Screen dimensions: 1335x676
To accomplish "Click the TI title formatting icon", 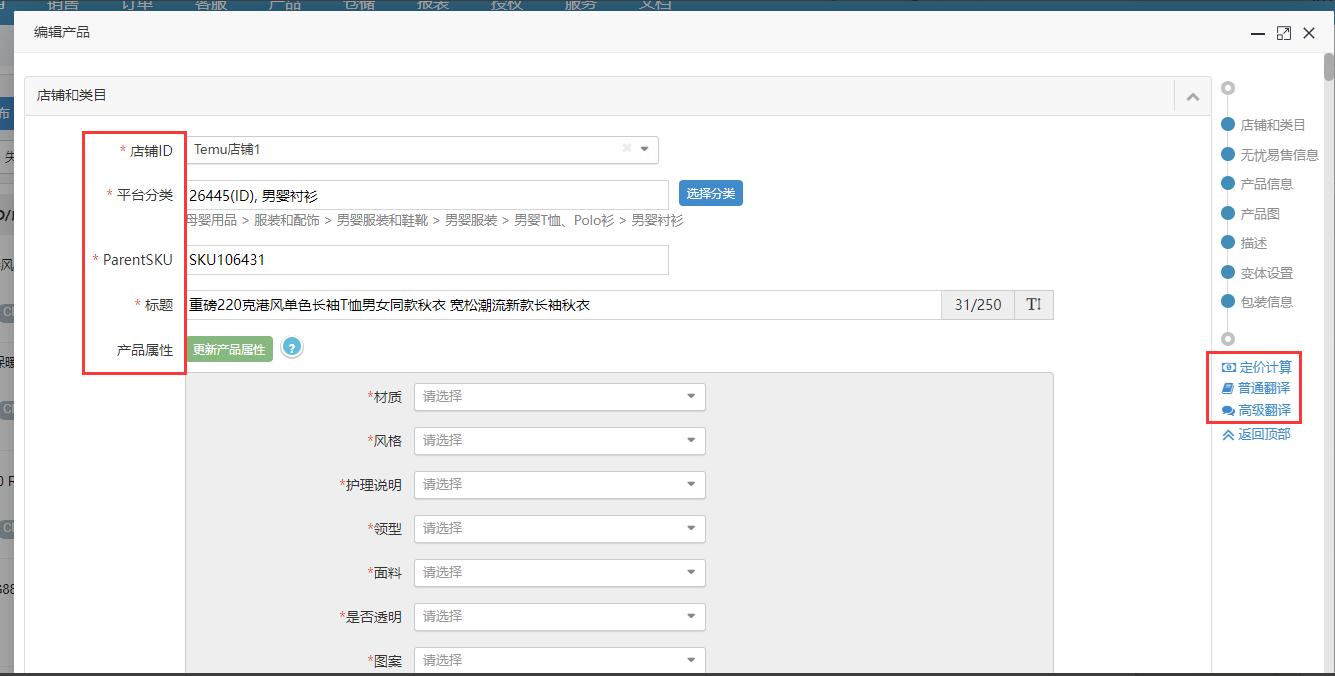I will click(1033, 304).
